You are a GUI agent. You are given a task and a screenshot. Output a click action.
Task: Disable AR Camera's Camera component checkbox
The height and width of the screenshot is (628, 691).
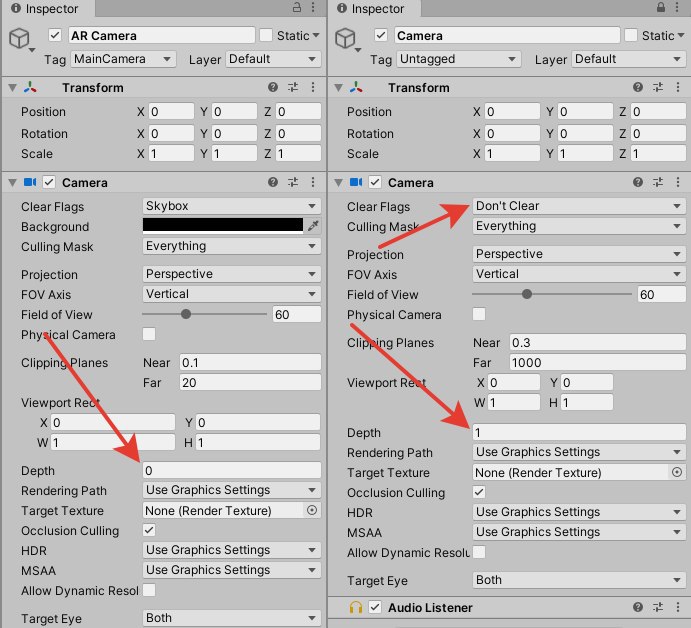49,182
